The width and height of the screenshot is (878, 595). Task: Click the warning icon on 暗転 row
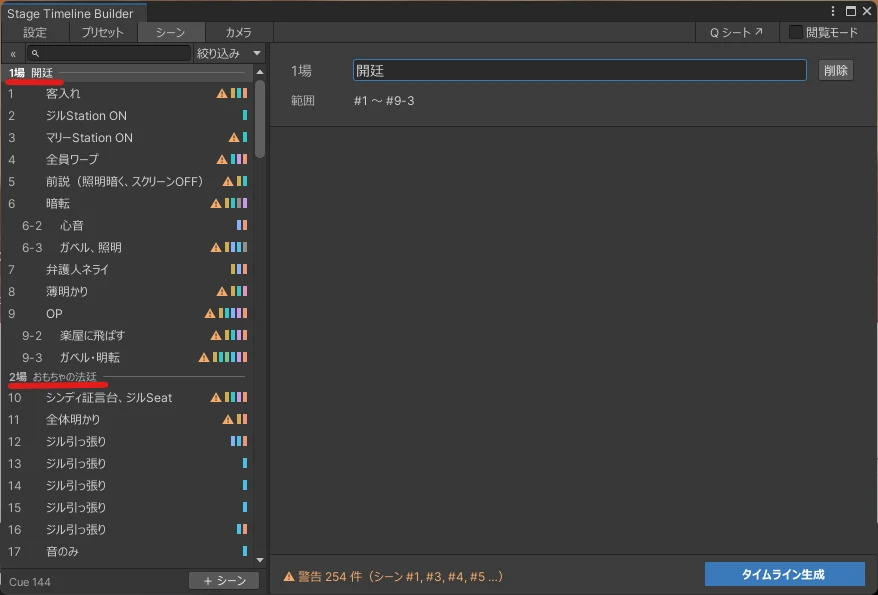tap(216, 204)
